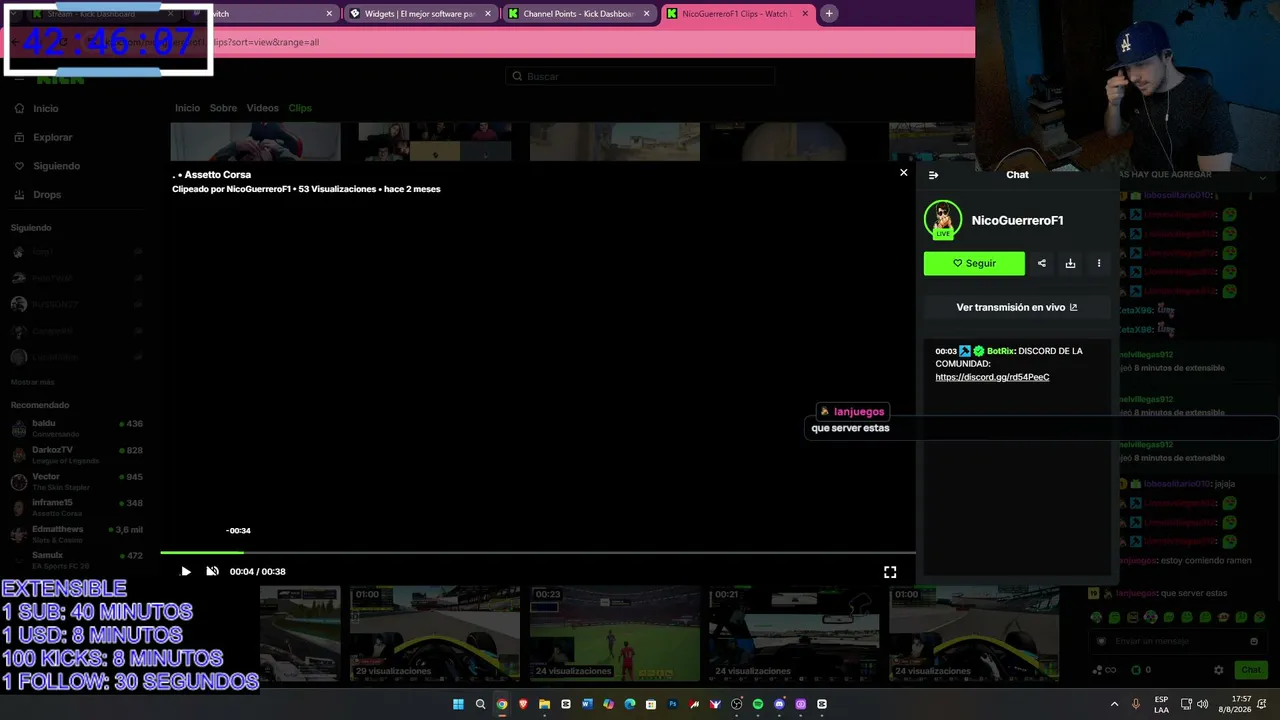Open taskbar volume control
This screenshot has height=720, width=1280.
pyautogui.click(x=1202, y=704)
